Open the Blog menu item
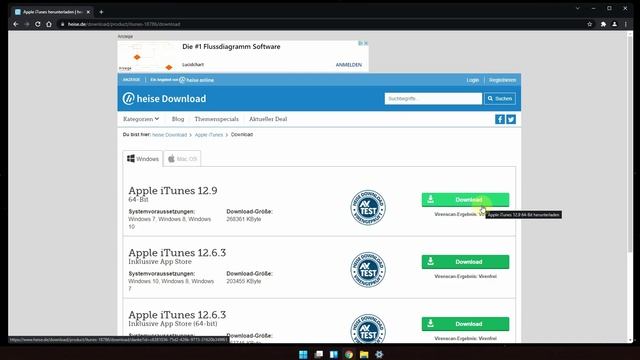The height and width of the screenshot is (360, 640). tap(178, 119)
